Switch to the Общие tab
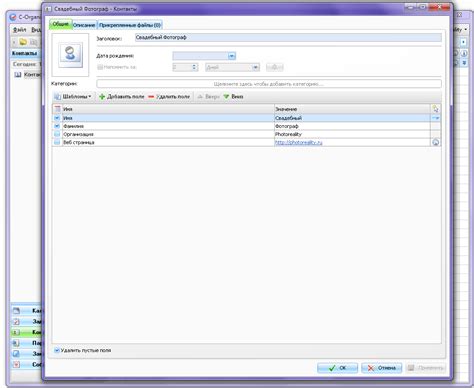This screenshot has height=388, width=474. coord(61,24)
